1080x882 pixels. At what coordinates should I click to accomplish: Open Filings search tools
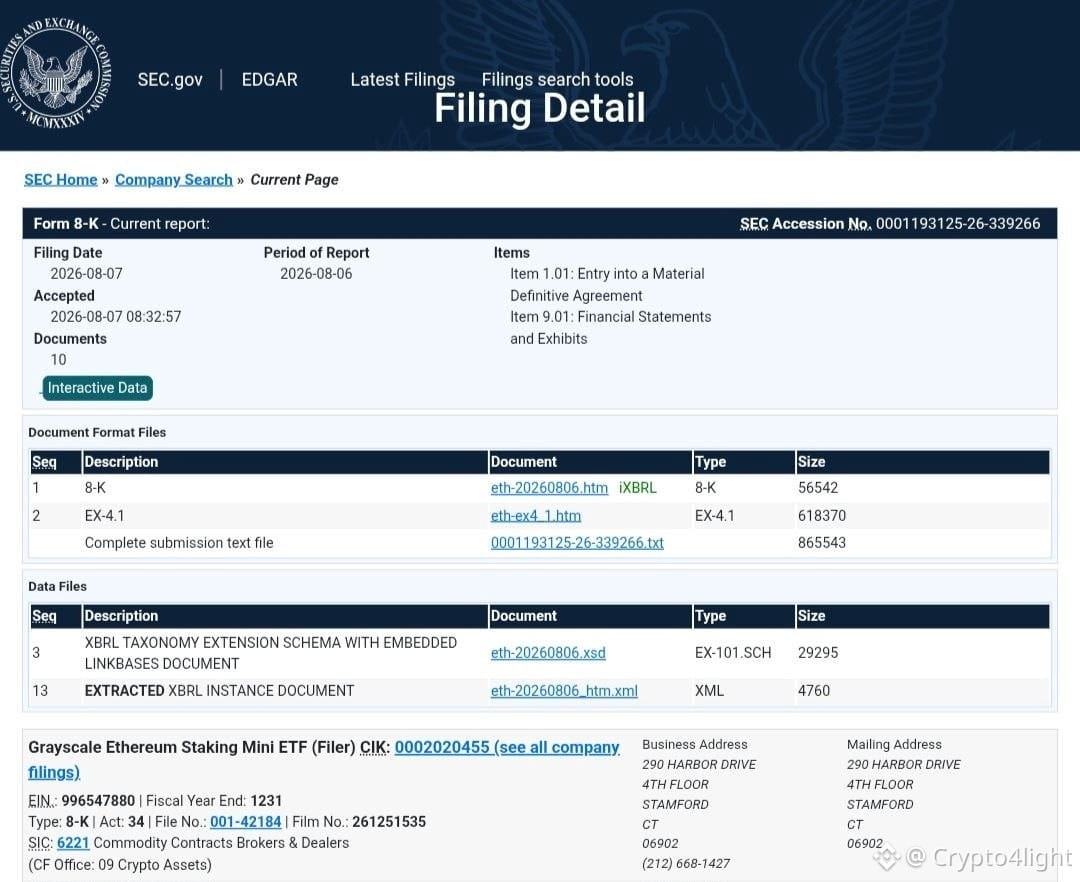click(557, 80)
